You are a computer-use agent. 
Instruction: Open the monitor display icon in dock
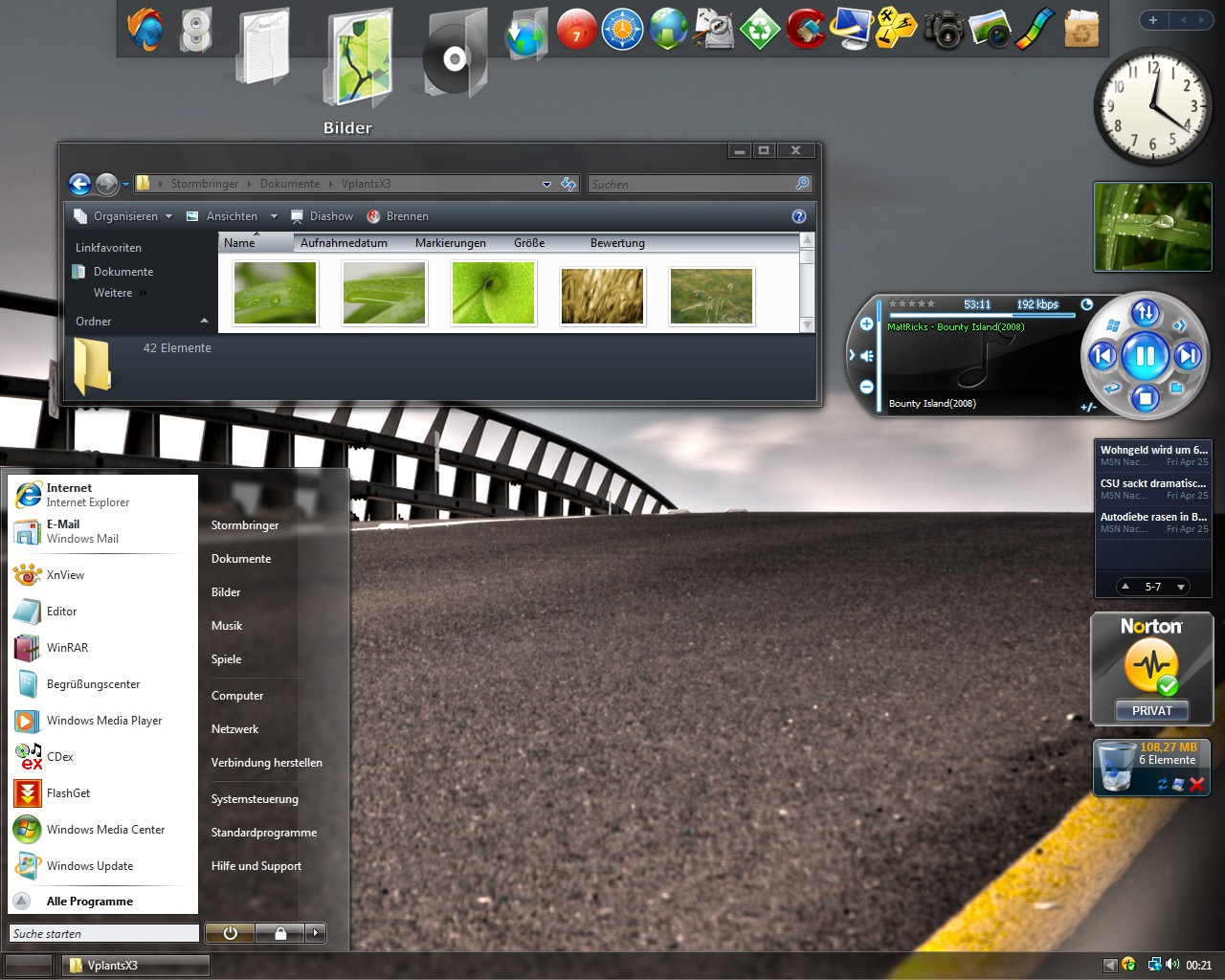(x=851, y=29)
